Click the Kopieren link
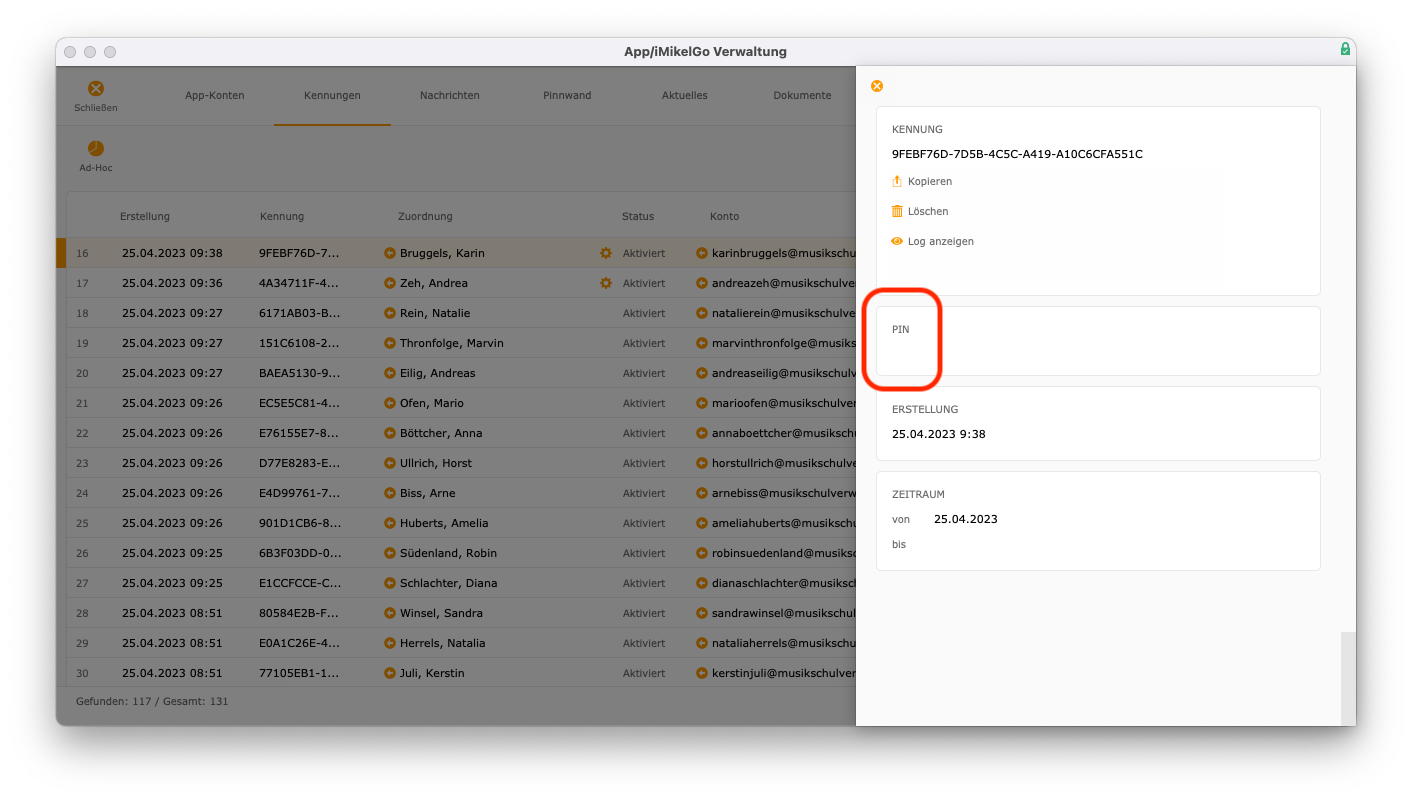This screenshot has height=800, width=1412. (x=930, y=181)
